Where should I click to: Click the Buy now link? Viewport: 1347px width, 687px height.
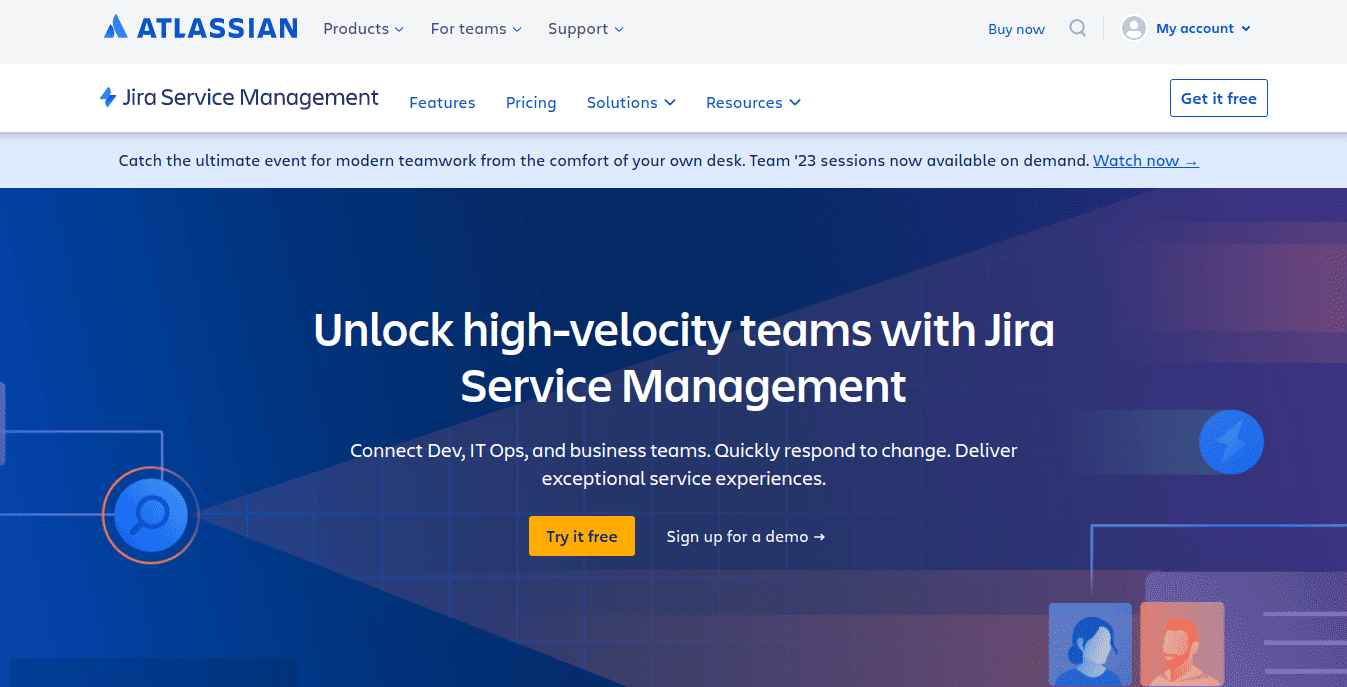(1016, 29)
